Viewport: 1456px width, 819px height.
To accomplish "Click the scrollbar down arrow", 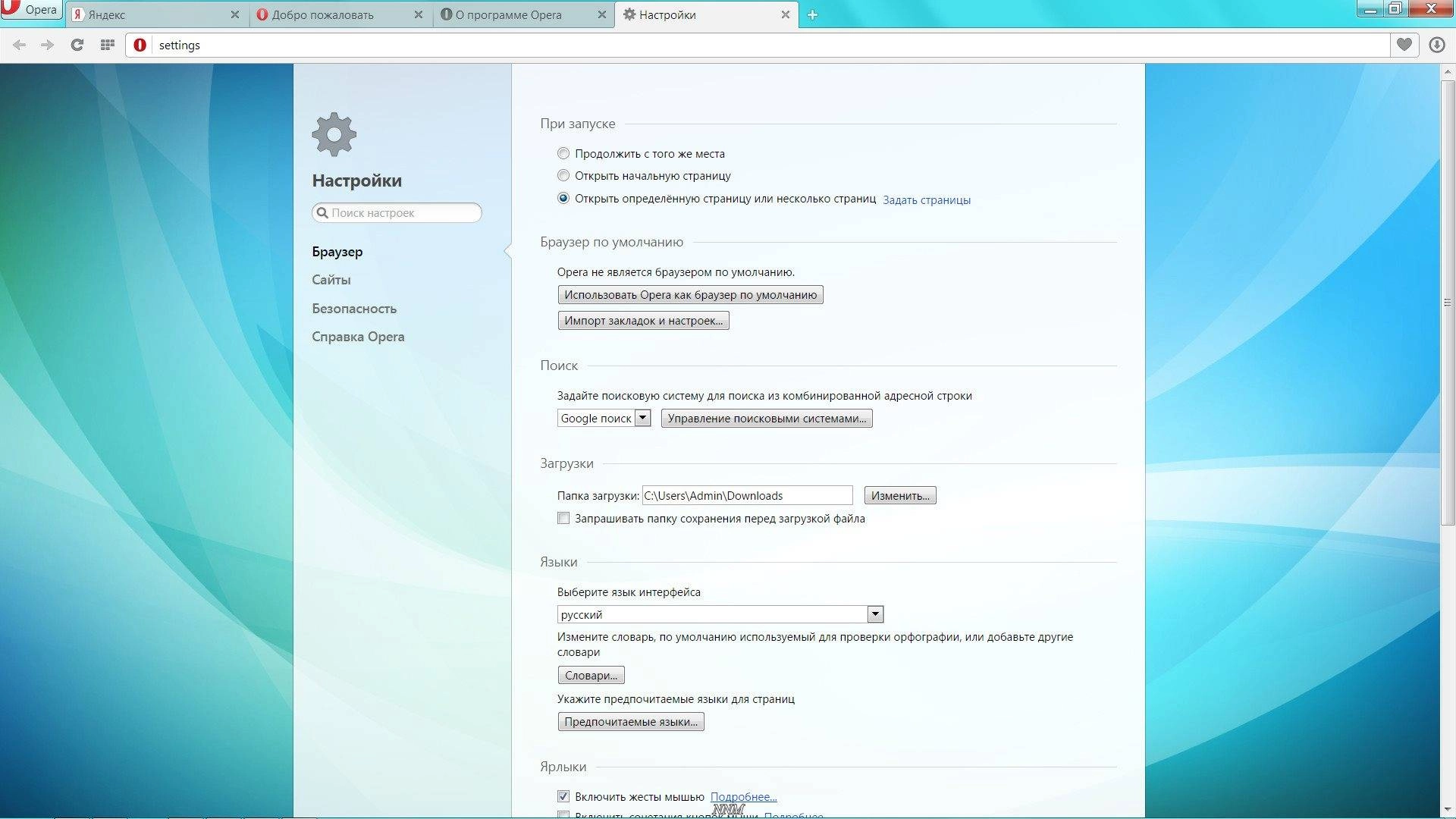I will [1448, 809].
